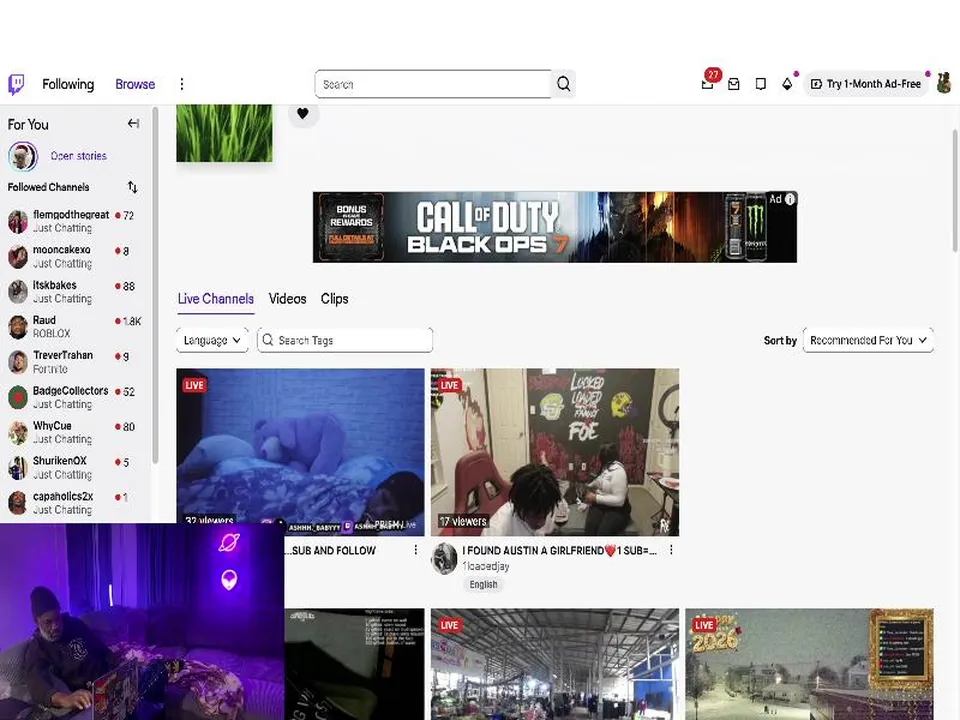960x720 pixels.
Task: Open the Browse page
Action: (135, 84)
